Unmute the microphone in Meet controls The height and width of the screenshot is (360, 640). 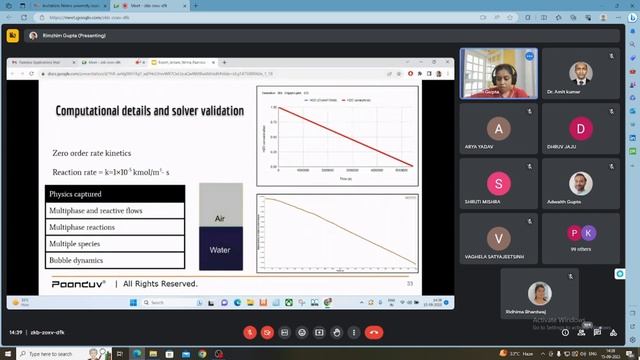click(x=250, y=333)
